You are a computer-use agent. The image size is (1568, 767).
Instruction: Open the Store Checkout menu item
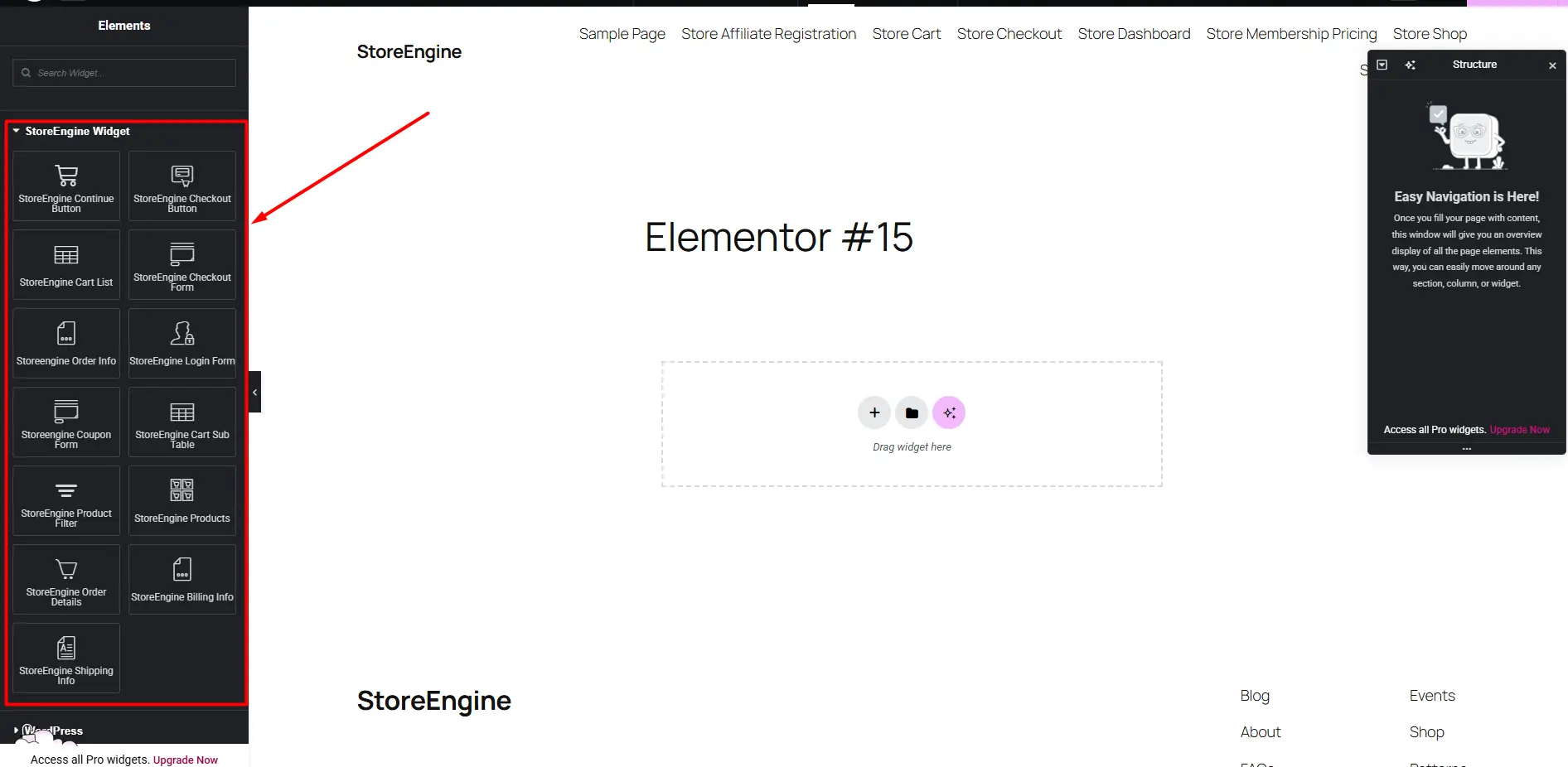pyautogui.click(x=1009, y=34)
